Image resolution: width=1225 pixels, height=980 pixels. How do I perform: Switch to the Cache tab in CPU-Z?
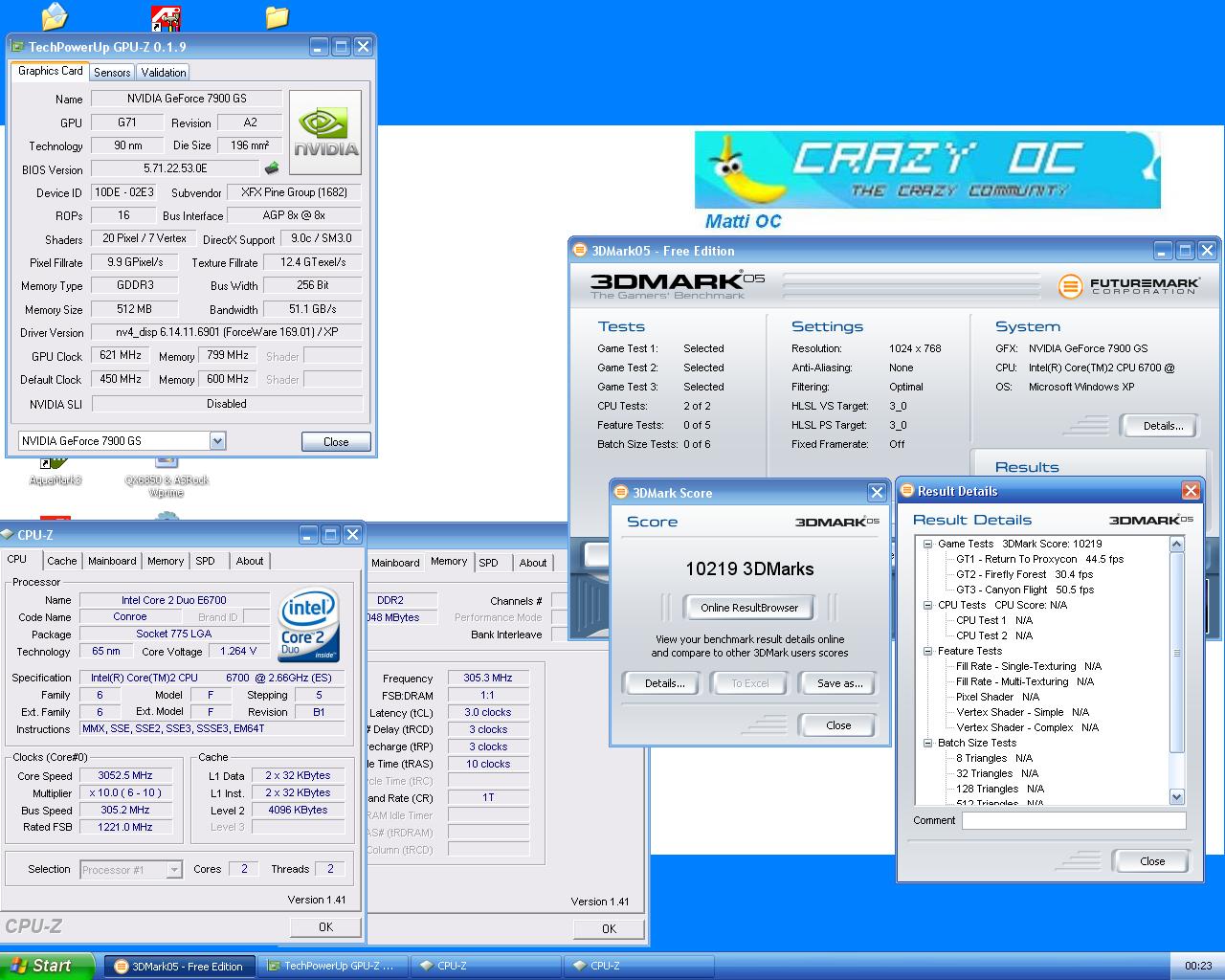pyautogui.click(x=62, y=561)
